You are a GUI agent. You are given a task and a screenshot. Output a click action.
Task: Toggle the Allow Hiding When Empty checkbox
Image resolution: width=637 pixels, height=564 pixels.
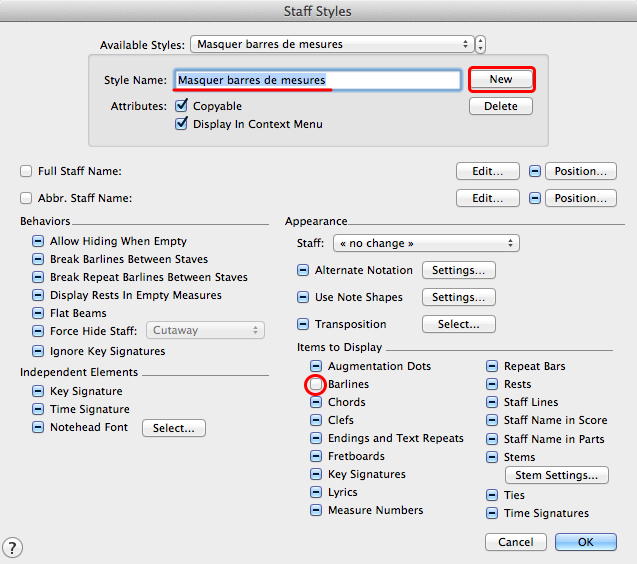(x=38, y=241)
